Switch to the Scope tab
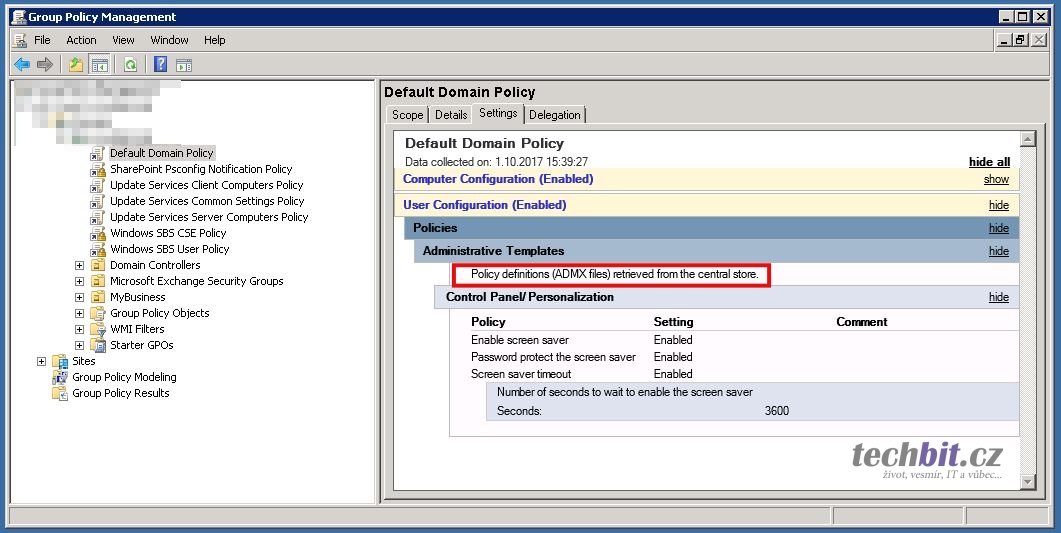1061x533 pixels. [407, 115]
